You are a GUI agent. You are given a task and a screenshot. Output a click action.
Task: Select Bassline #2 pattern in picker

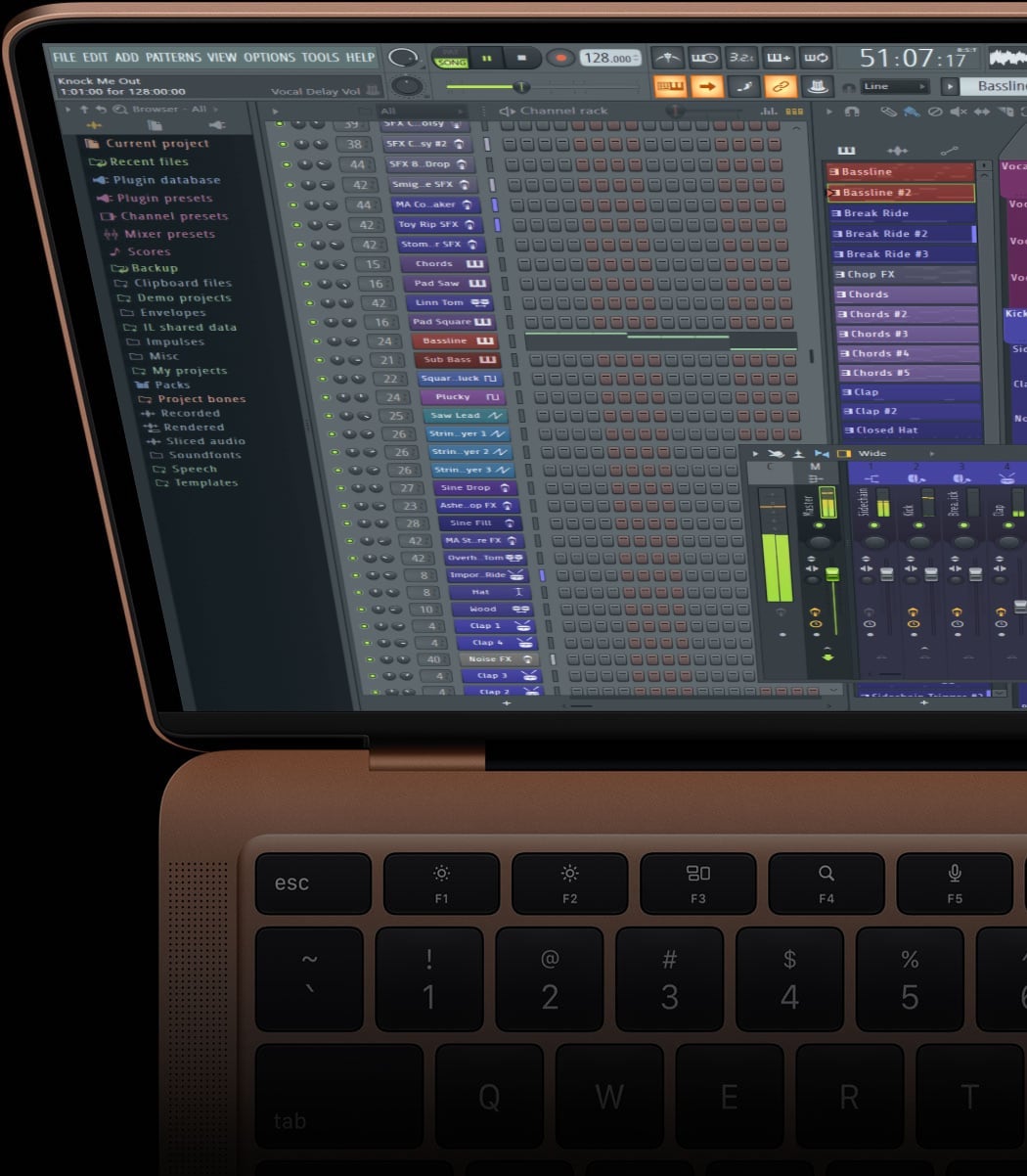900,193
